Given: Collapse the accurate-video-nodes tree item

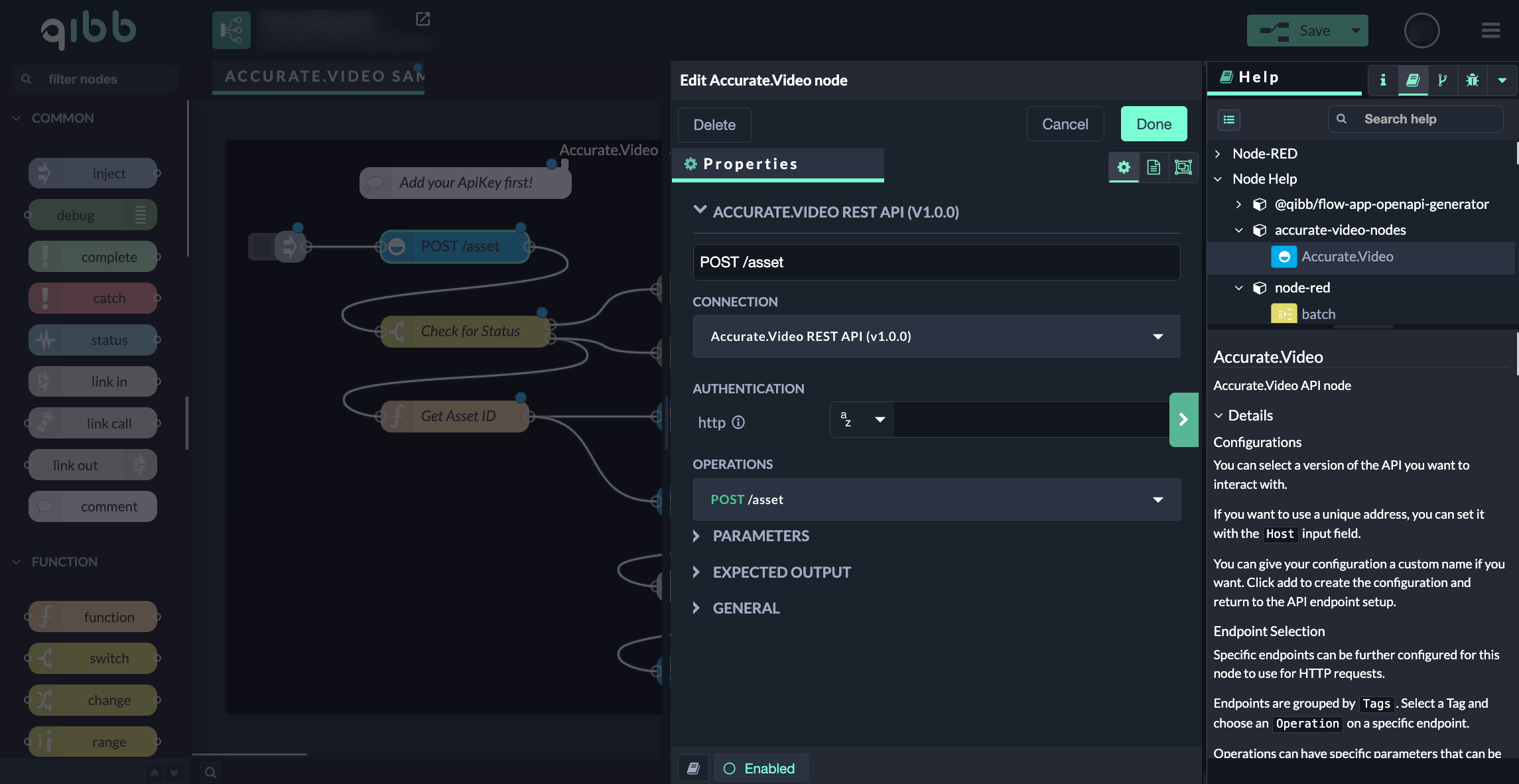Looking at the screenshot, I should click(x=1238, y=230).
